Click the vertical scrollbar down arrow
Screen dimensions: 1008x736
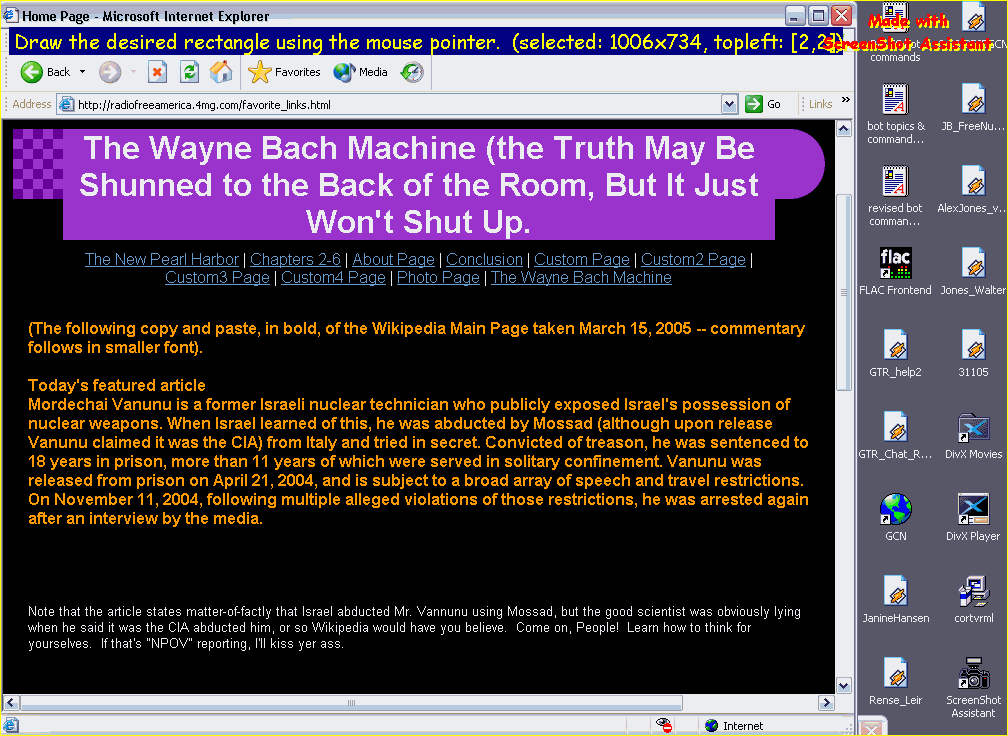pos(843,685)
